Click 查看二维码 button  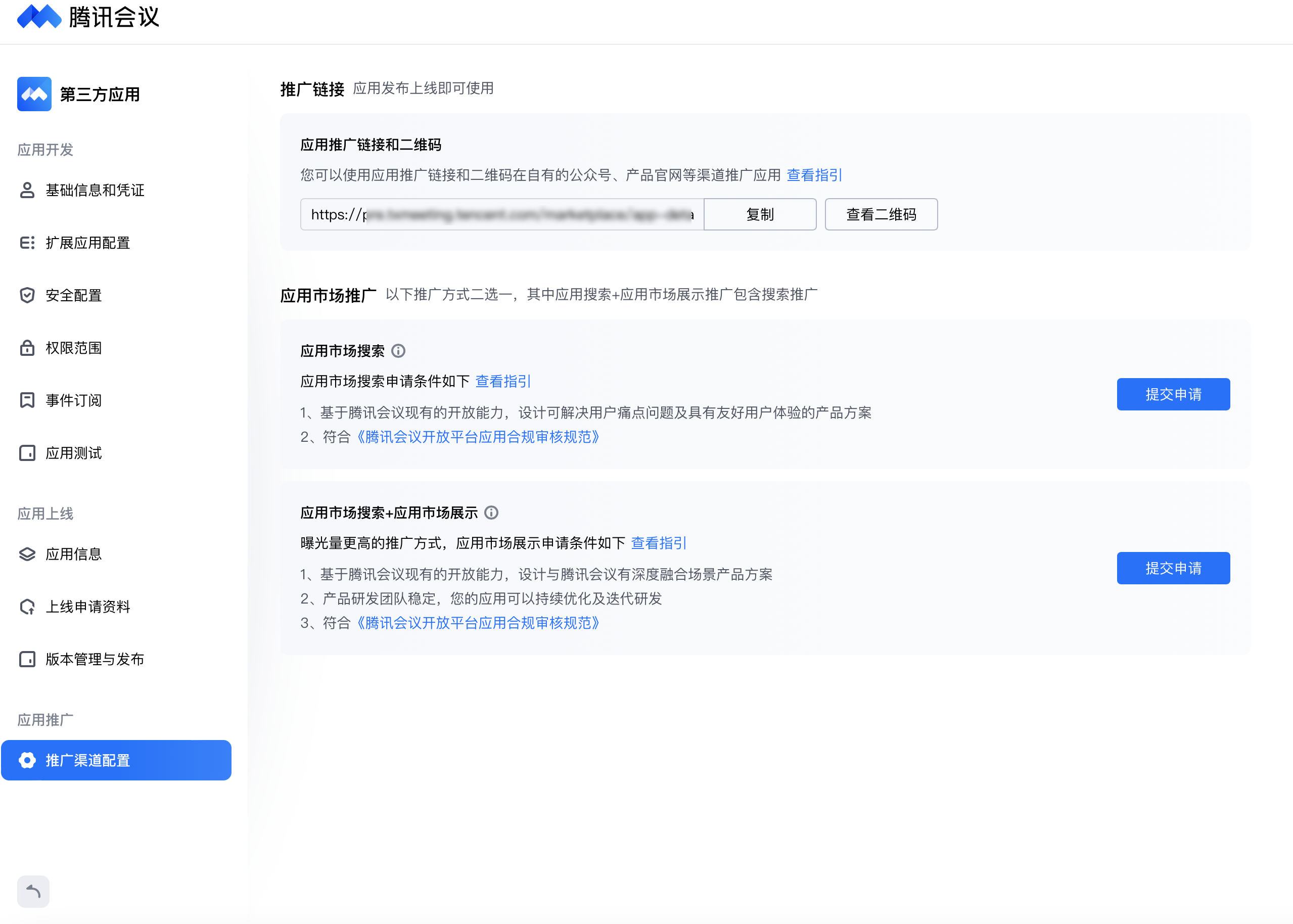tap(881, 214)
